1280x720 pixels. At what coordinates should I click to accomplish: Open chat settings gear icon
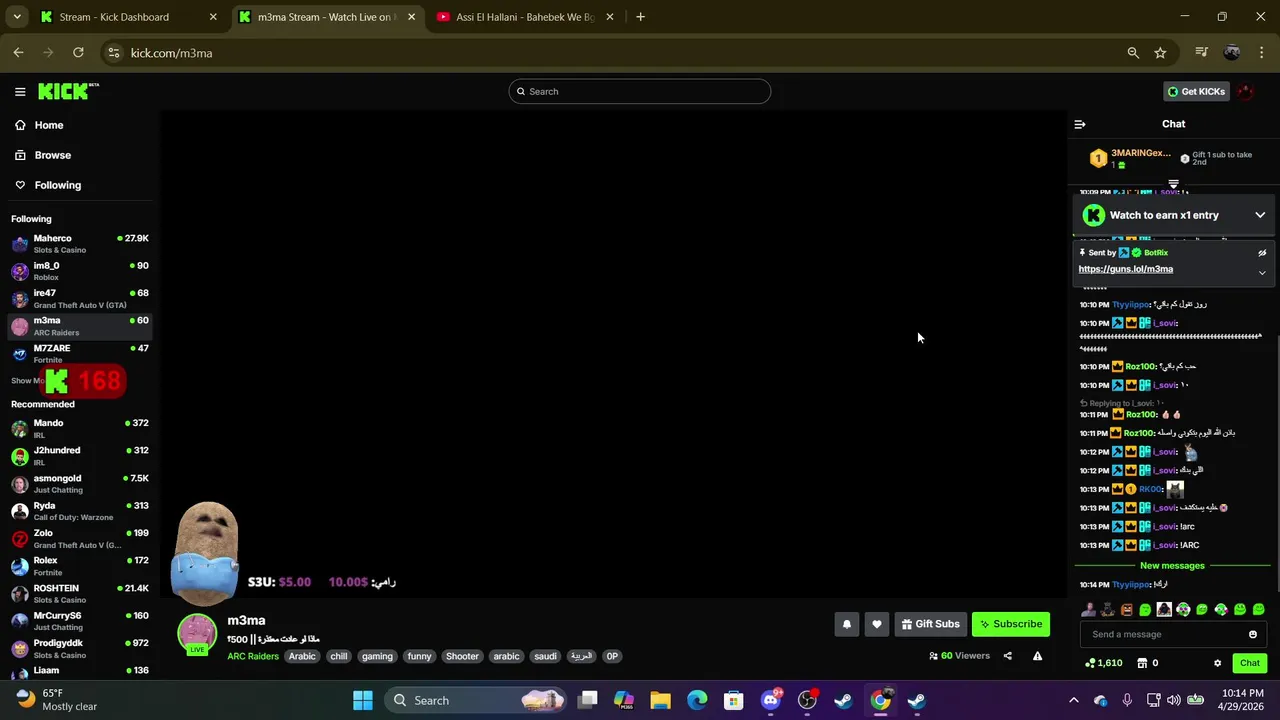point(1217,663)
